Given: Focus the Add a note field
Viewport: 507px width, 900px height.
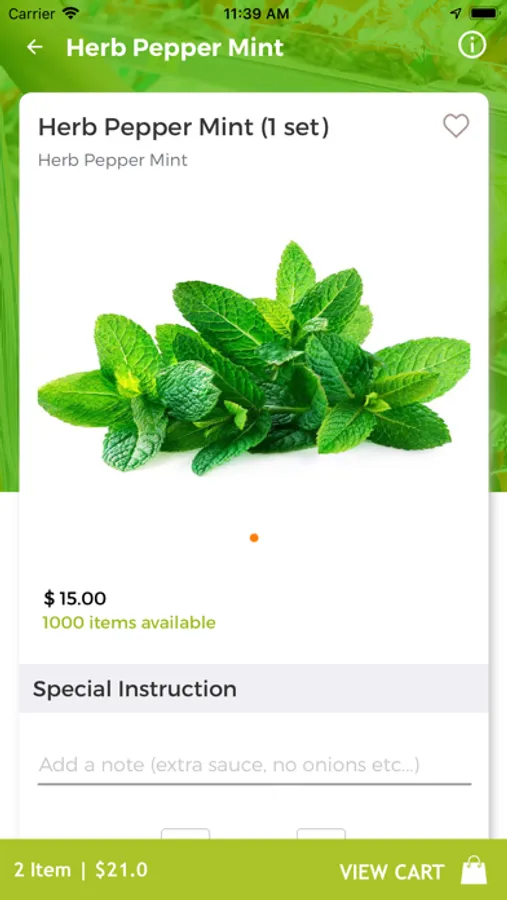Looking at the screenshot, I should point(254,766).
